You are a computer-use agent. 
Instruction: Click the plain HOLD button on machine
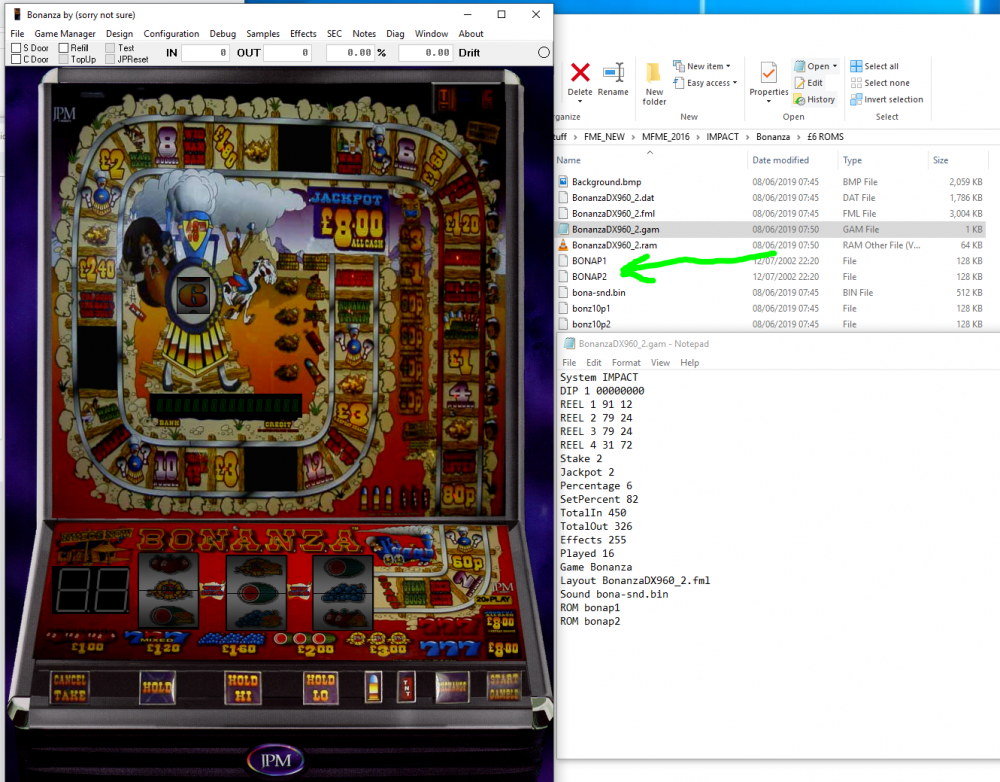pos(157,688)
